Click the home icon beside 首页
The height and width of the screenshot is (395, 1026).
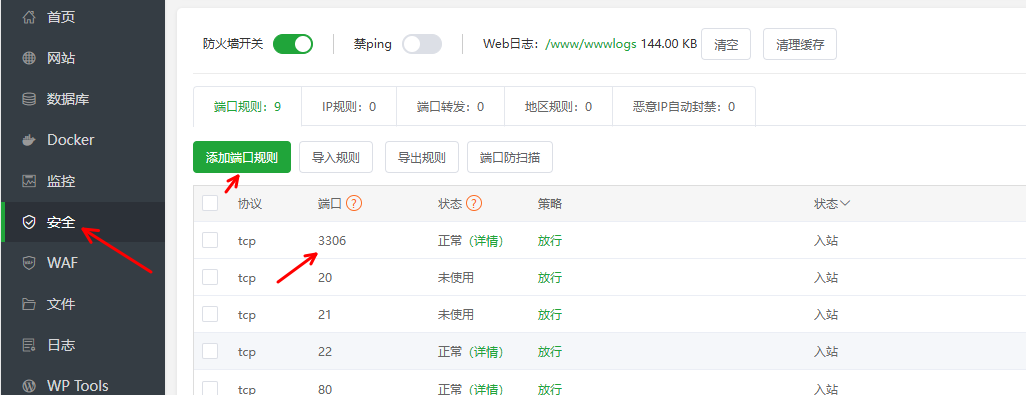[29, 17]
